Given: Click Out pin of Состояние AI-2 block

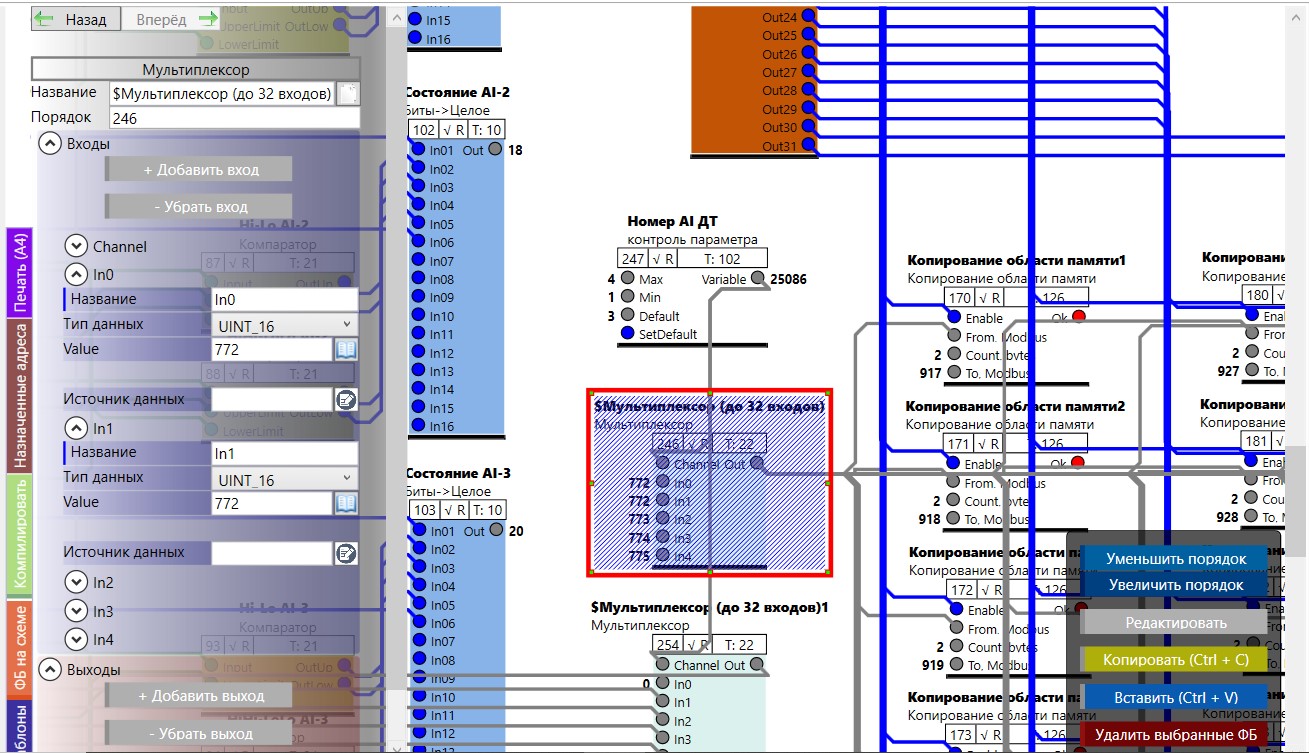Looking at the screenshot, I should point(495,150).
